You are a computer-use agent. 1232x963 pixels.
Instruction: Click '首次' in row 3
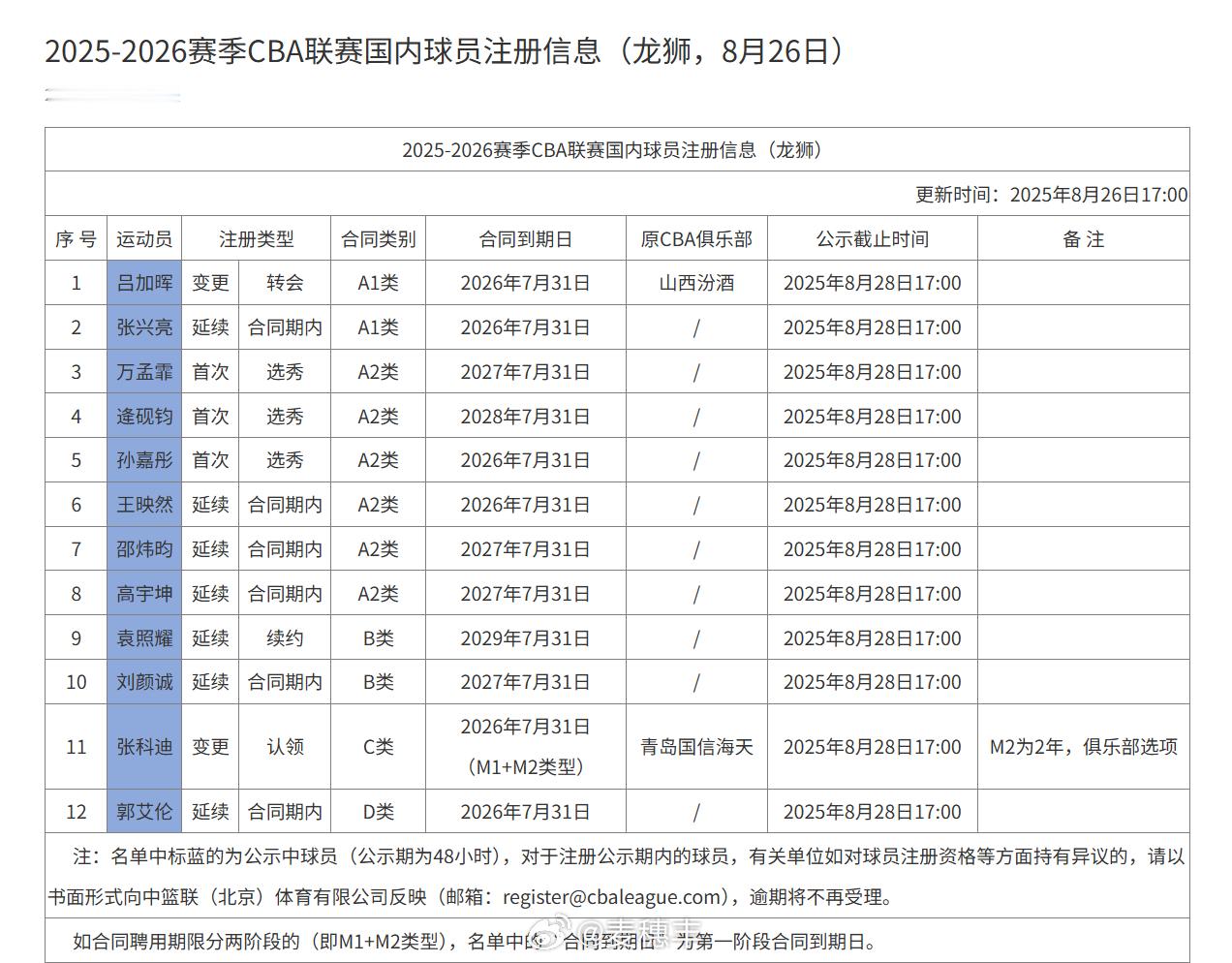click(x=210, y=372)
